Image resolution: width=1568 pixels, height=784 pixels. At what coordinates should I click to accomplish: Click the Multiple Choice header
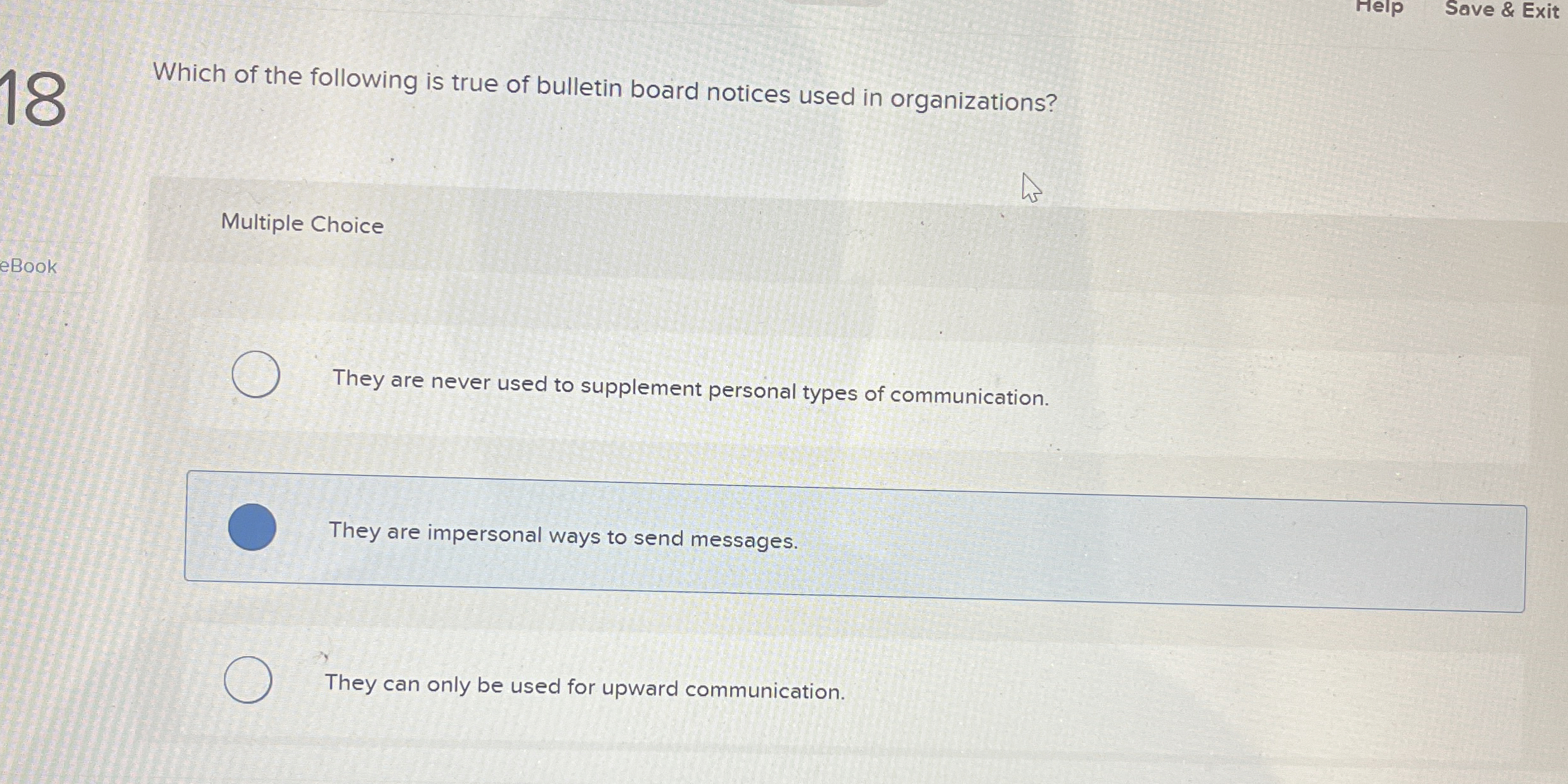coord(302,224)
